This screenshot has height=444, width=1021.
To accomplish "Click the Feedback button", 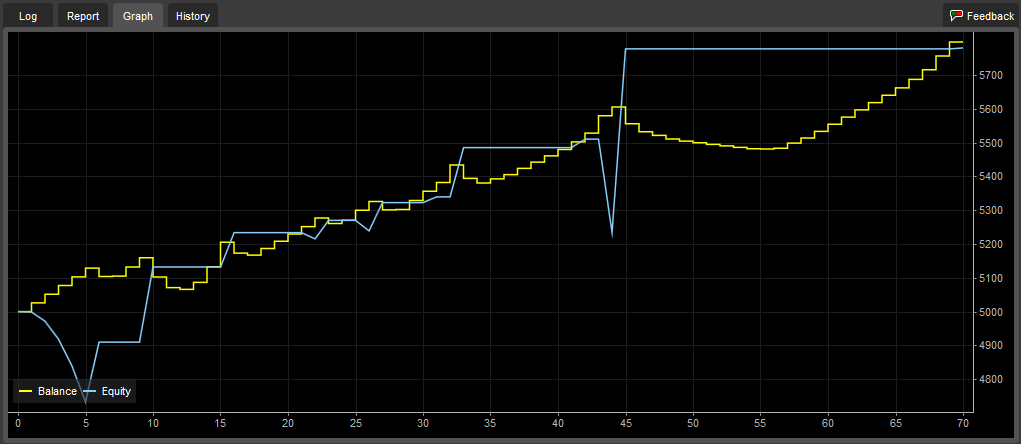I will click(x=981, y=16).
